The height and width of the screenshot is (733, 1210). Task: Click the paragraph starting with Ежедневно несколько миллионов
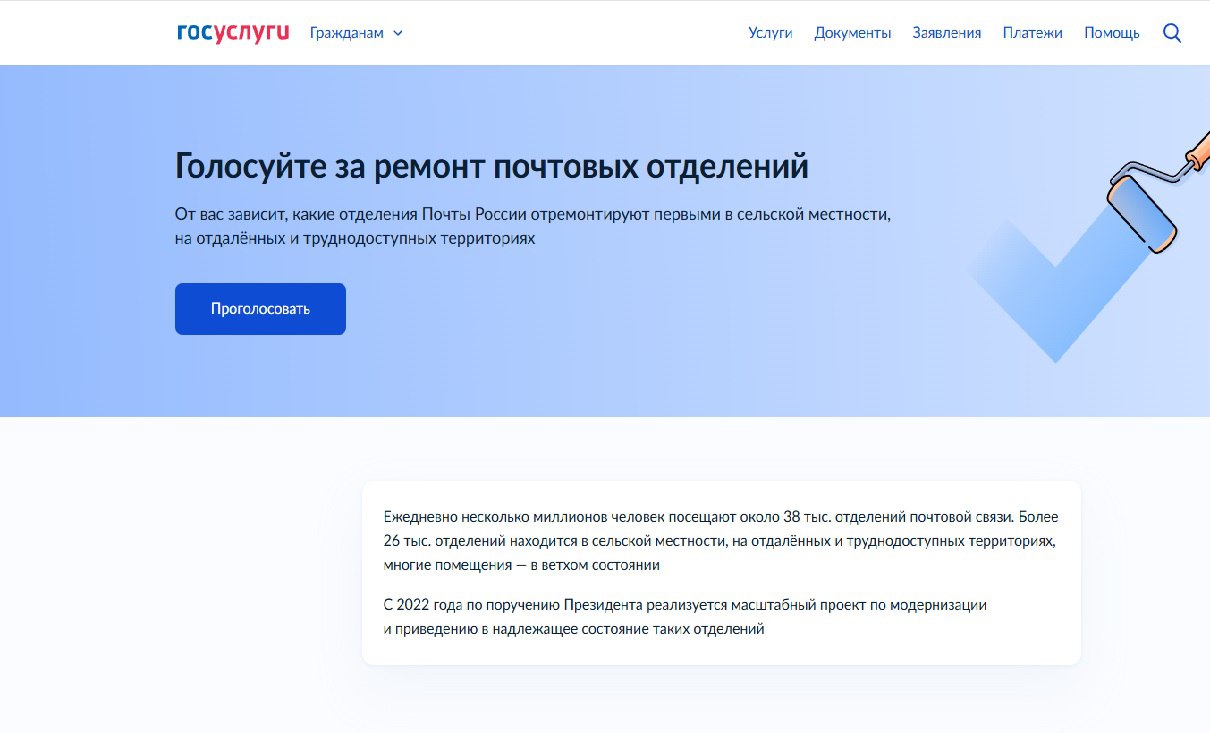pos(720,541)
